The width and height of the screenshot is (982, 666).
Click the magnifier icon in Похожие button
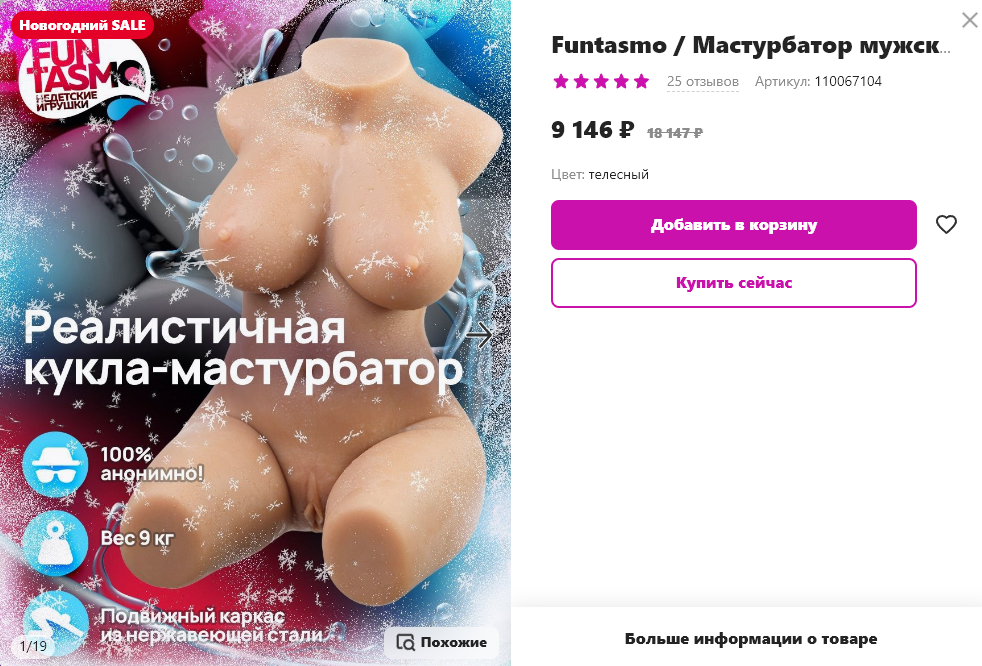coord(406,642)
